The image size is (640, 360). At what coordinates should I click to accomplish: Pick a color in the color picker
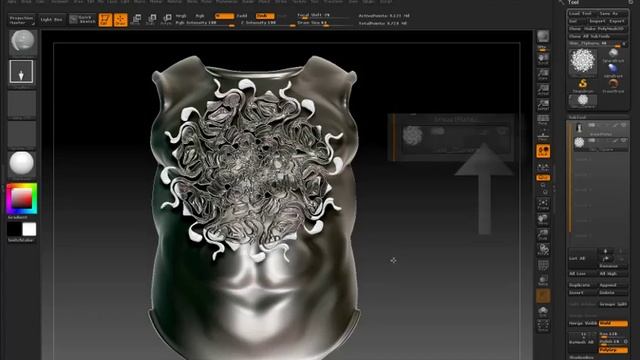click(22, 199)
